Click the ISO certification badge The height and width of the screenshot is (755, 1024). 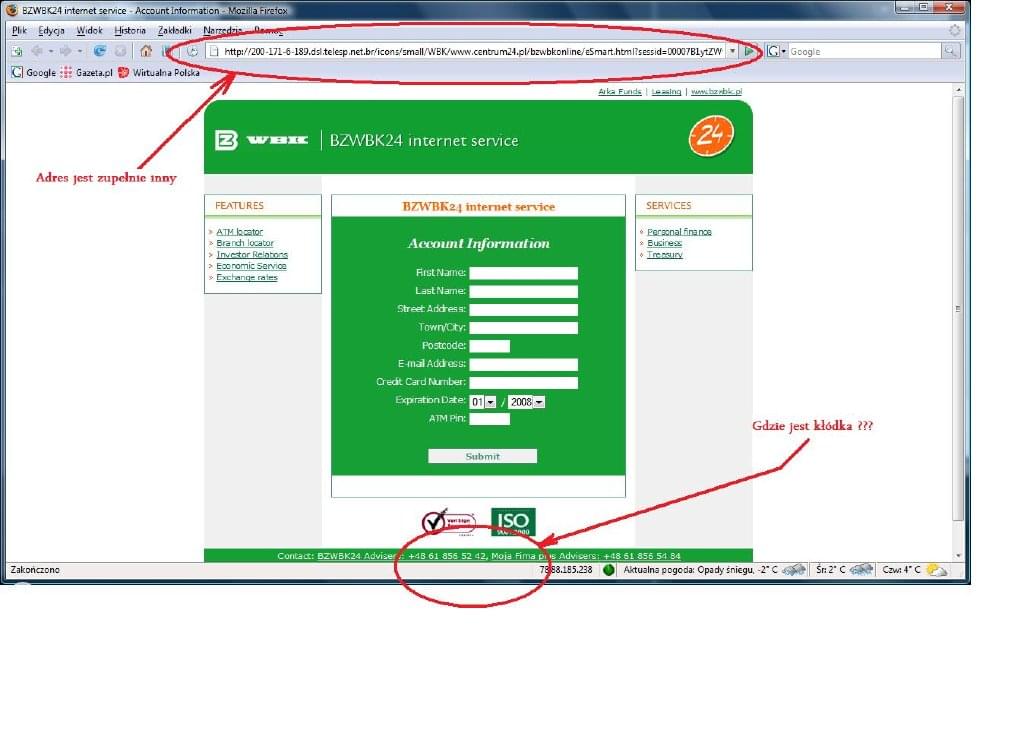coord(513,522)
